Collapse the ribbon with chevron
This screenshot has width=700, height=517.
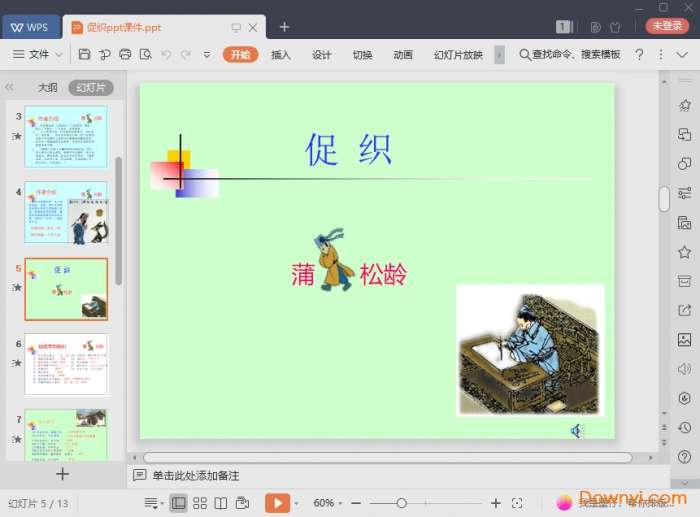coord(682,54)
